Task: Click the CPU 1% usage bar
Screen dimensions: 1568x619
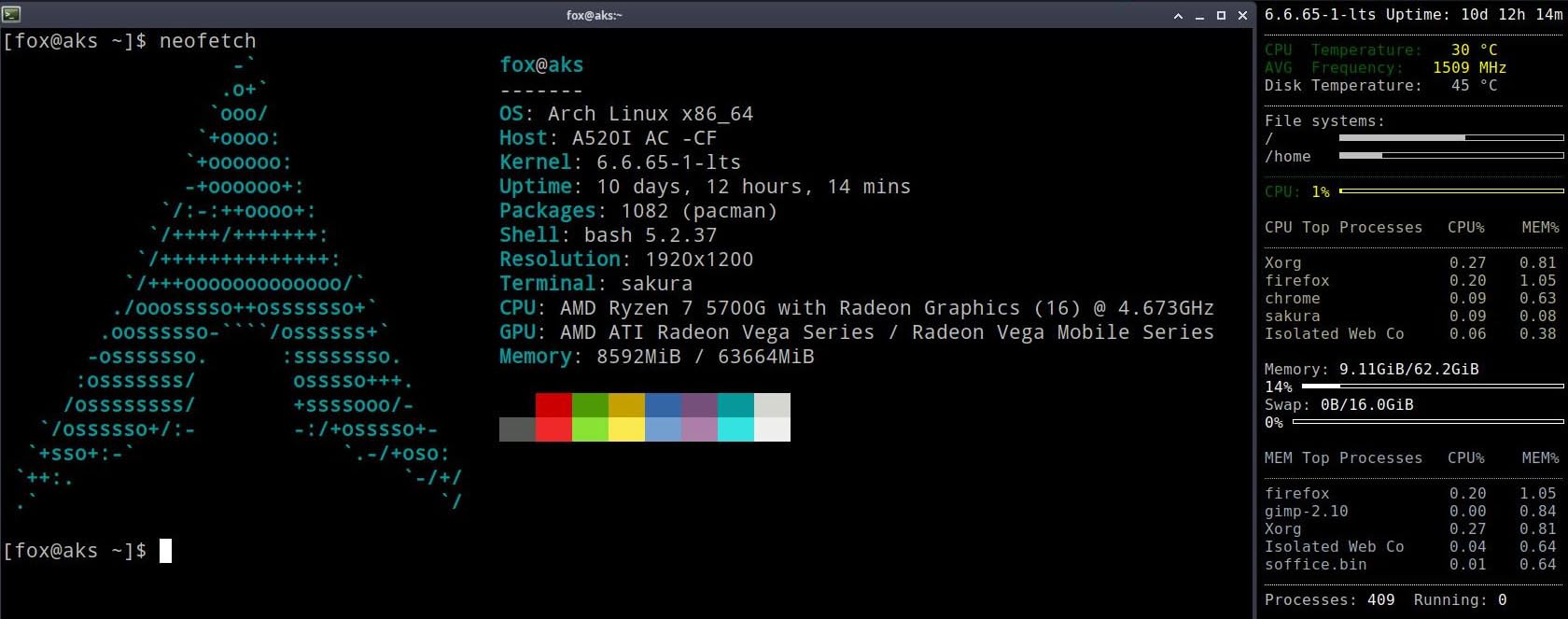Action: click(1451, 191)
